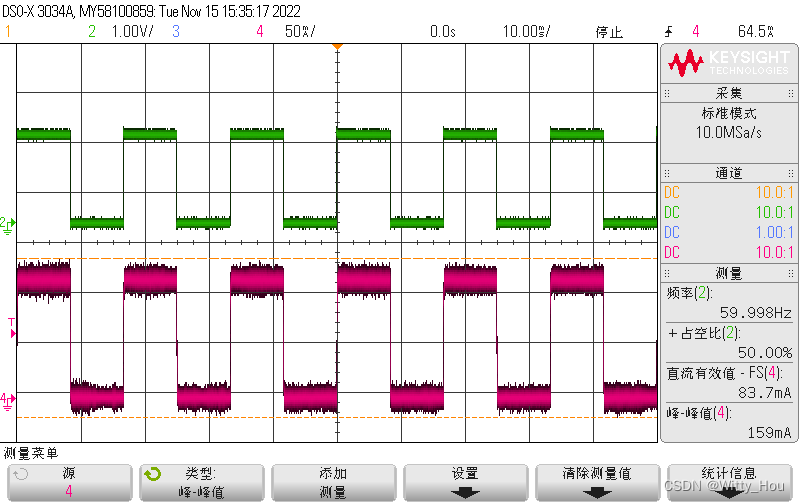Click the channel 2 1.00V/ scale readout

point(133,31)
